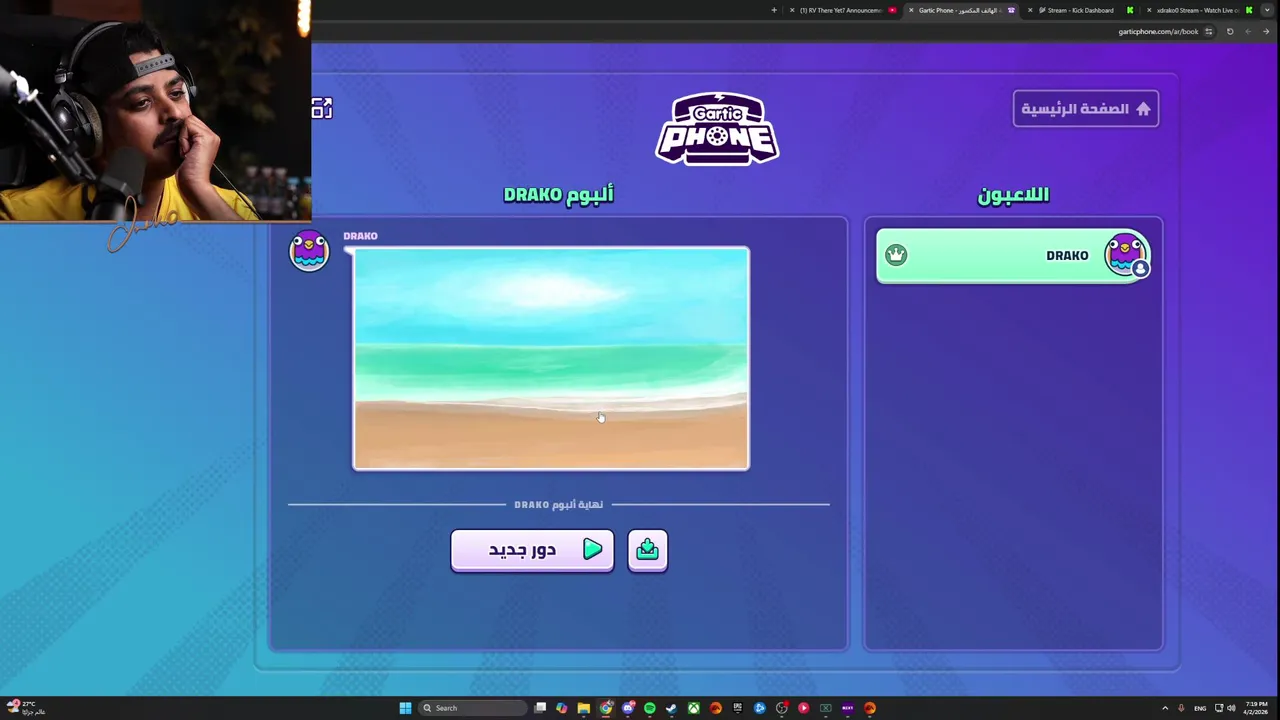This screenshot has width=1280, height=720.
Task: Switch to Stream - Kick Dashboard tab
Action: tap(1081, 10)
